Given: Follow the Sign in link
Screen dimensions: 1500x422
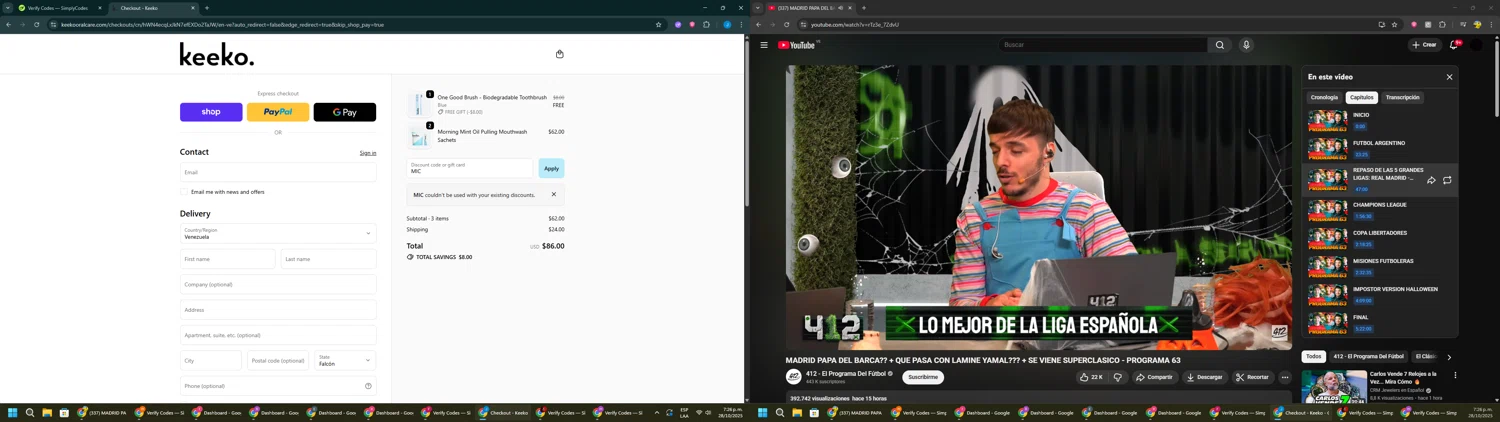Looking at the screenshot, I should (x=368, y=153).
